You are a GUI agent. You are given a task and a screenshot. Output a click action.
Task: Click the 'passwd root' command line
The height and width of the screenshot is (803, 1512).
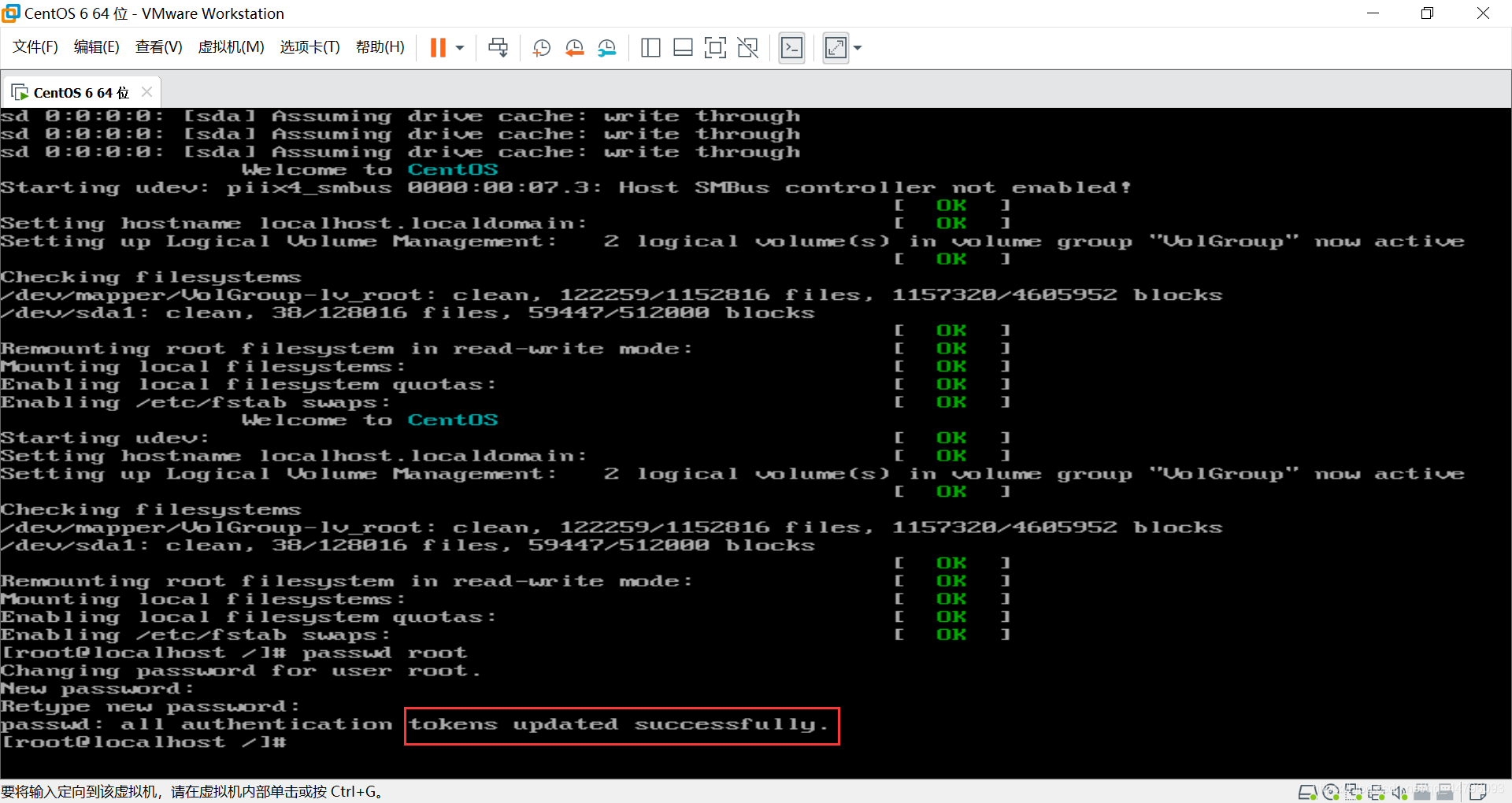[x=234, y=653]
